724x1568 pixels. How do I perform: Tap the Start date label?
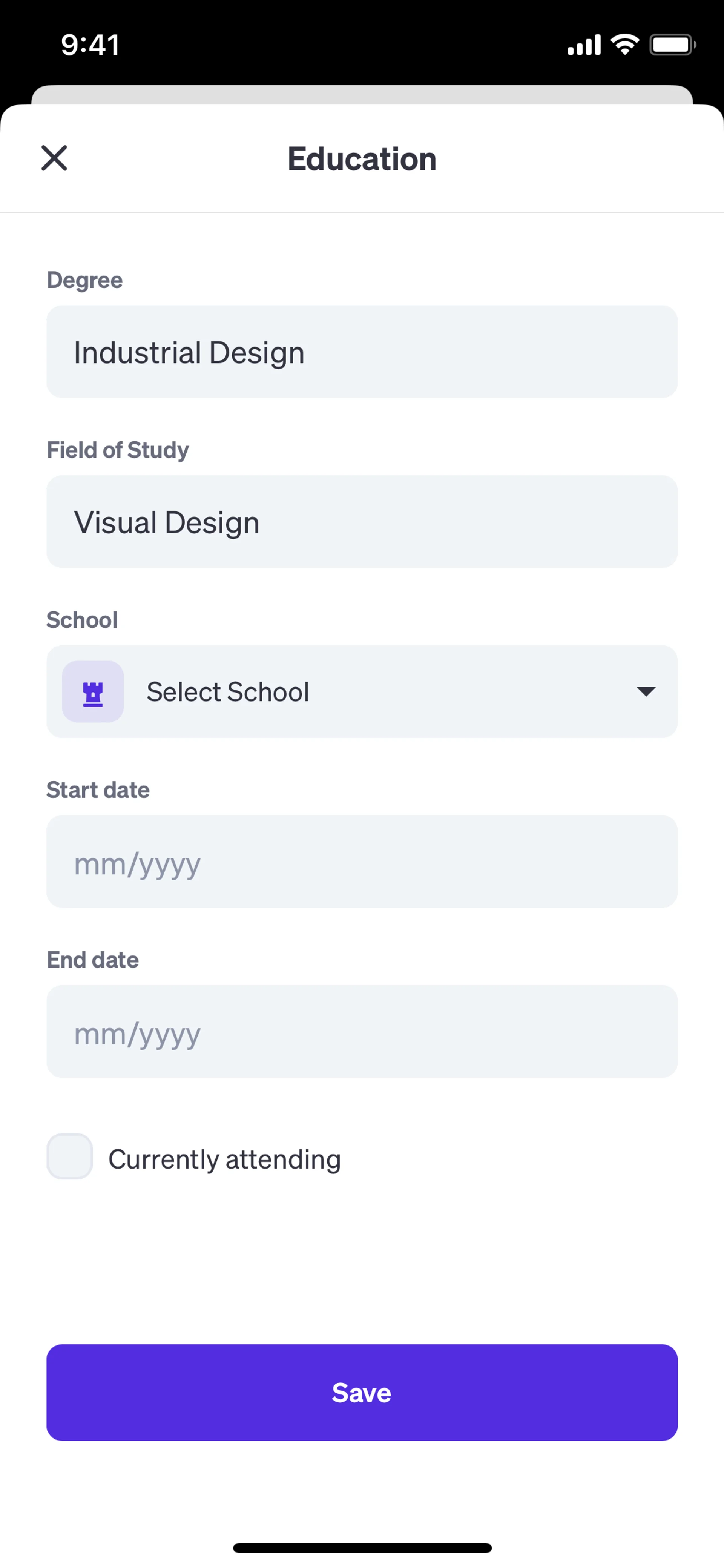pyautogui.click(x=98, y=790)
